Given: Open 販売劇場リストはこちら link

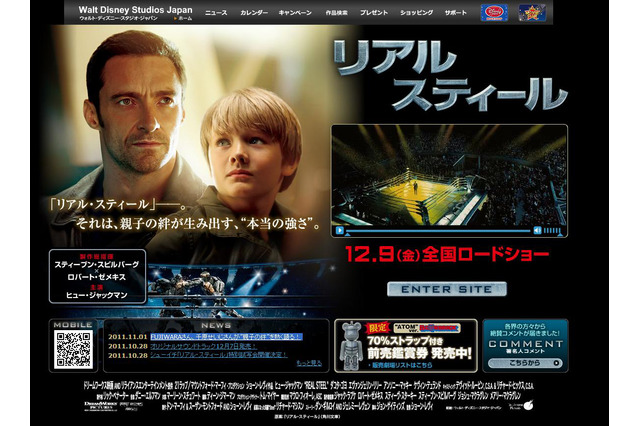Looking at the screenshot, I should pyautogui.click(x=400, y=365).
